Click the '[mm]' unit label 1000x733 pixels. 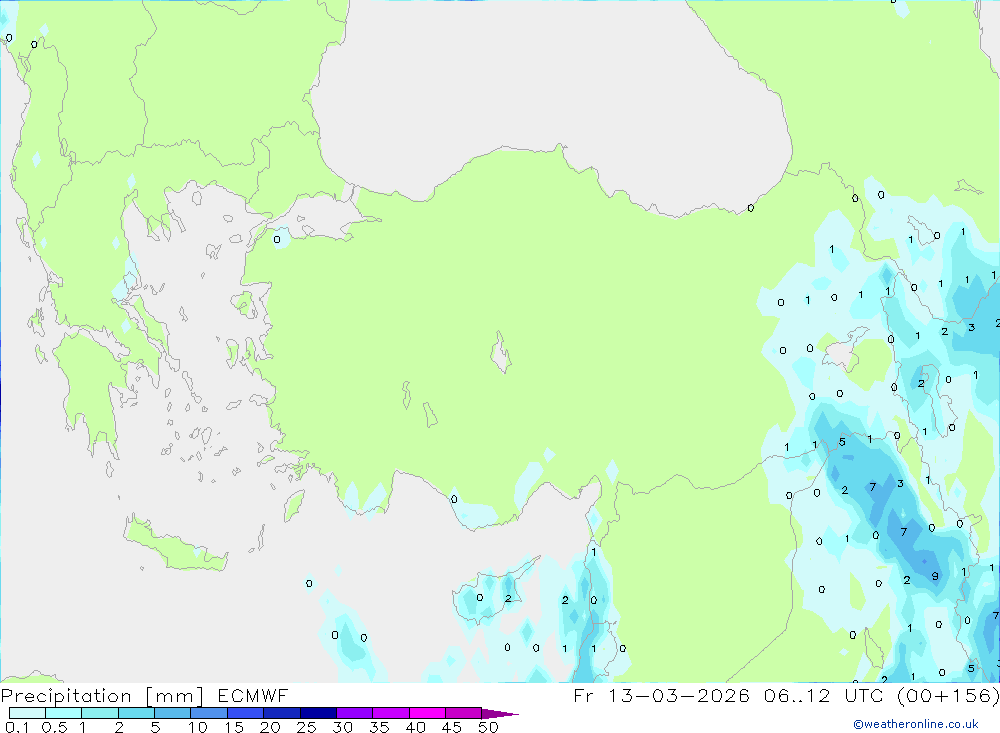(x=175, y=696)
